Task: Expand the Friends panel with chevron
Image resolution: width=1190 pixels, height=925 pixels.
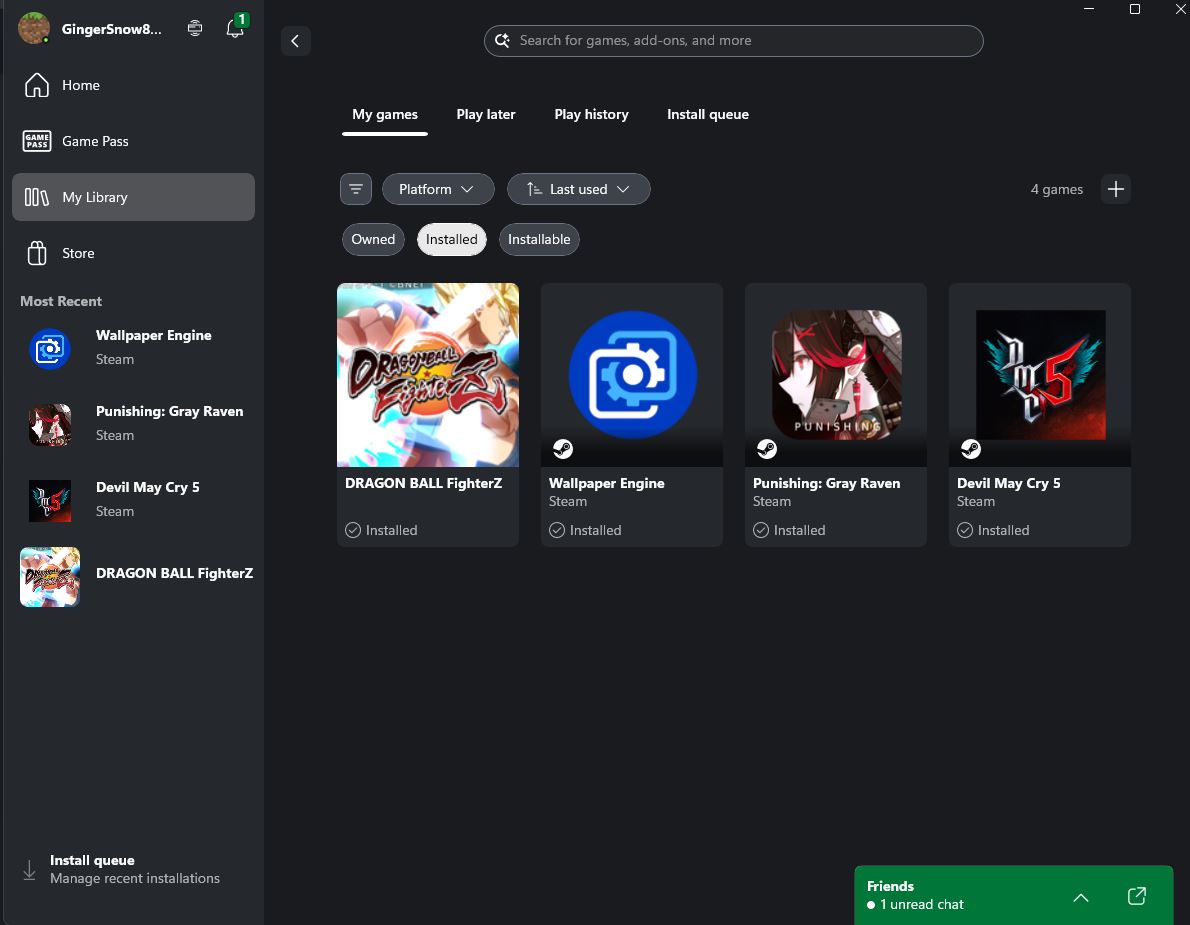Action: (x=1081, y=898)
